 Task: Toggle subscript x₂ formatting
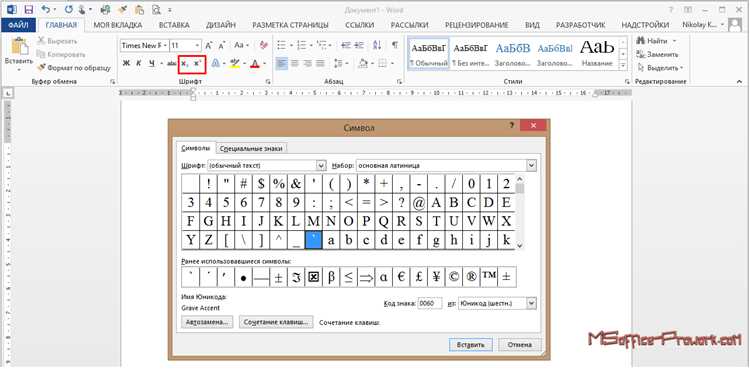[x=185, y=63]
